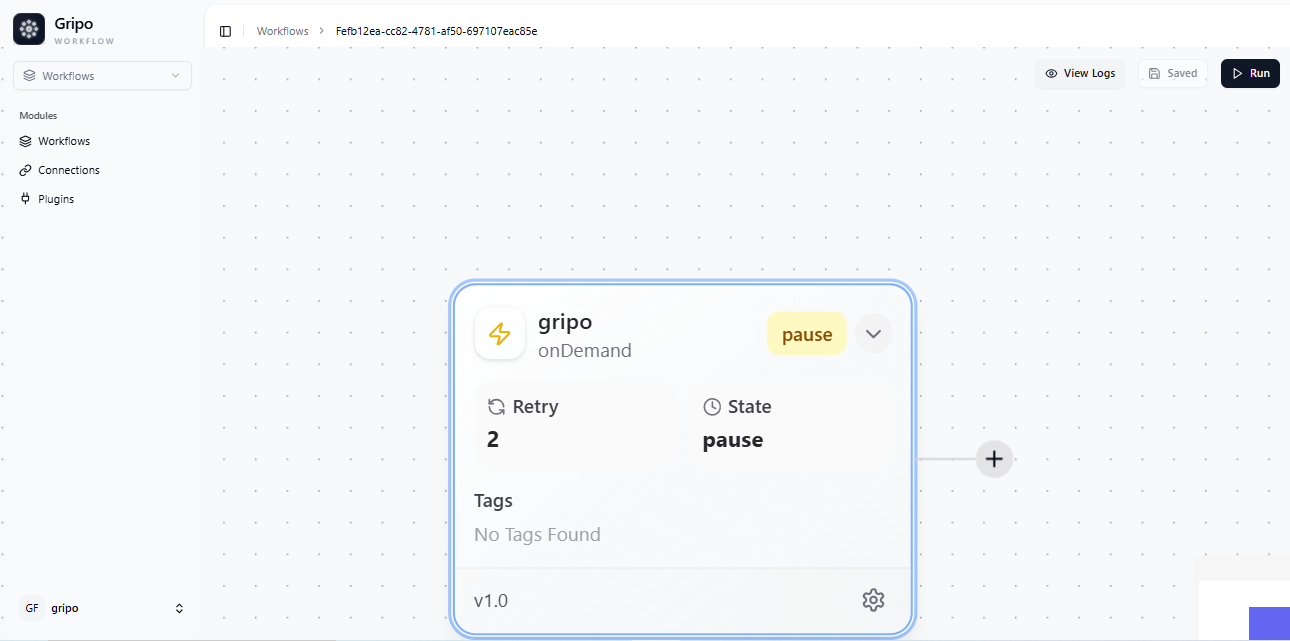The height and width of the screenshot is (641, 1290).
Task: Click the State clock icon
Action: pyautogui.click(x=712, y=407)
